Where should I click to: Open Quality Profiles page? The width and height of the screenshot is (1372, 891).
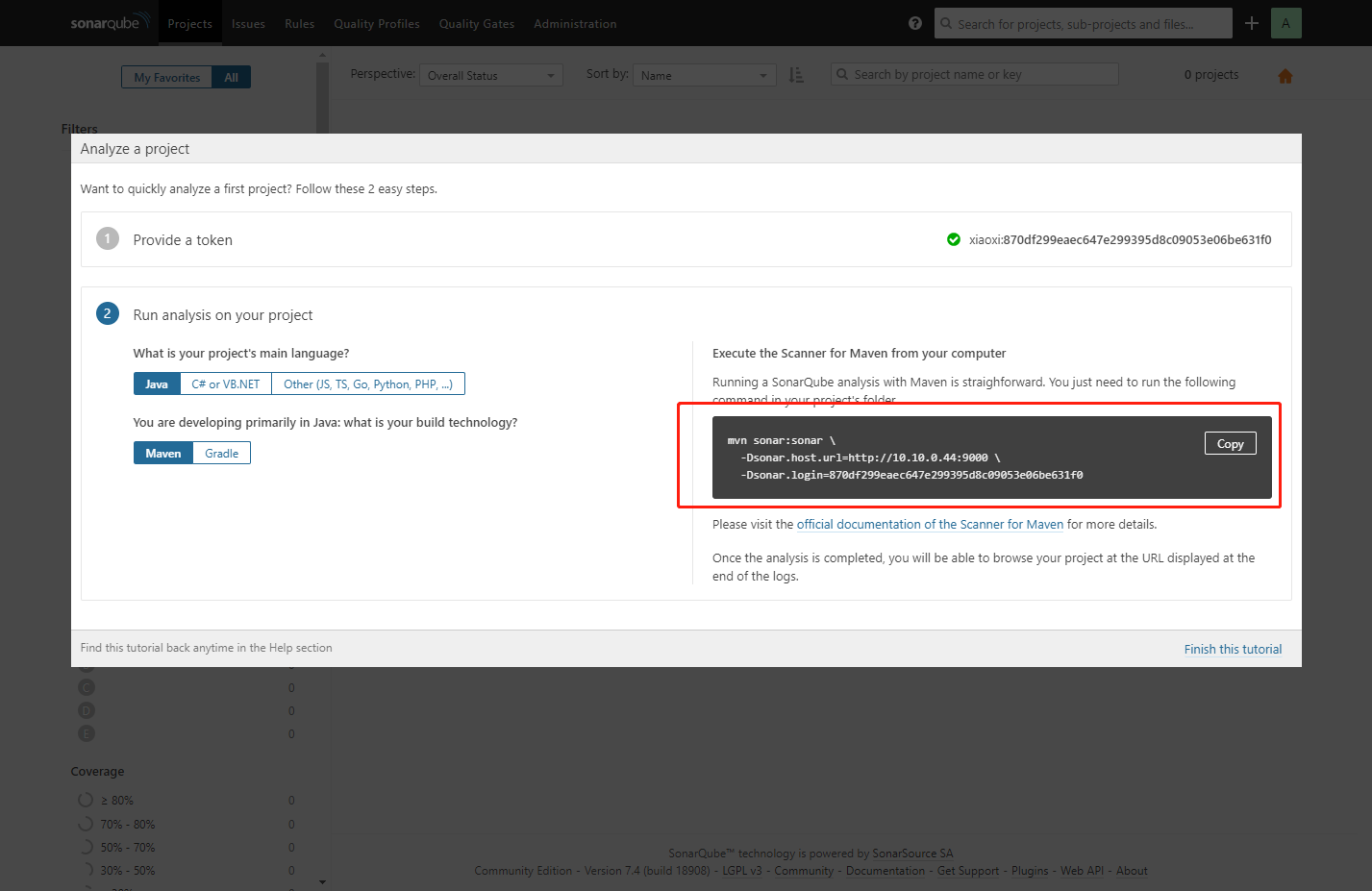click(x=377, y=23)
